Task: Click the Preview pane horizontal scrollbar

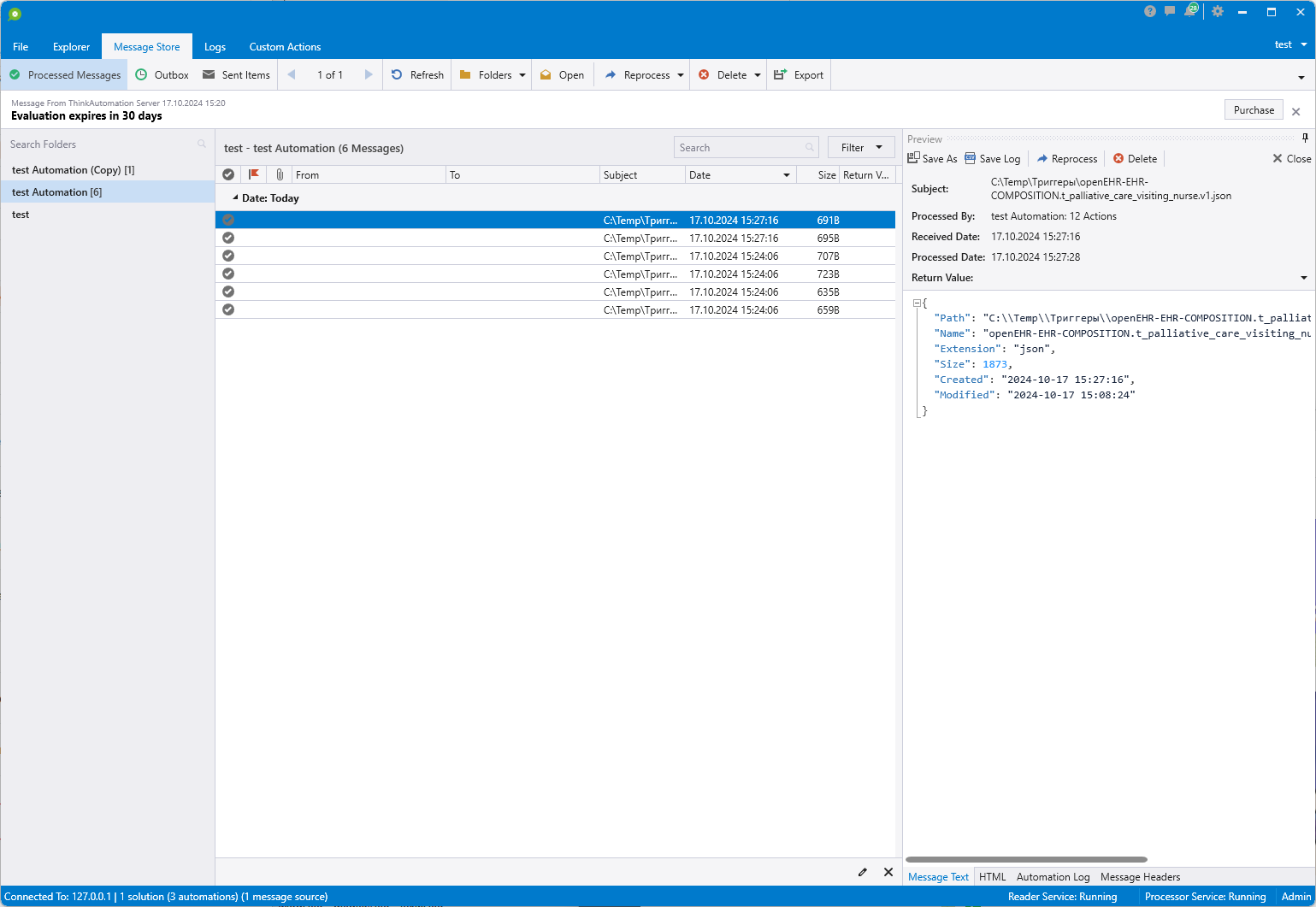Action: [1026, 859]
